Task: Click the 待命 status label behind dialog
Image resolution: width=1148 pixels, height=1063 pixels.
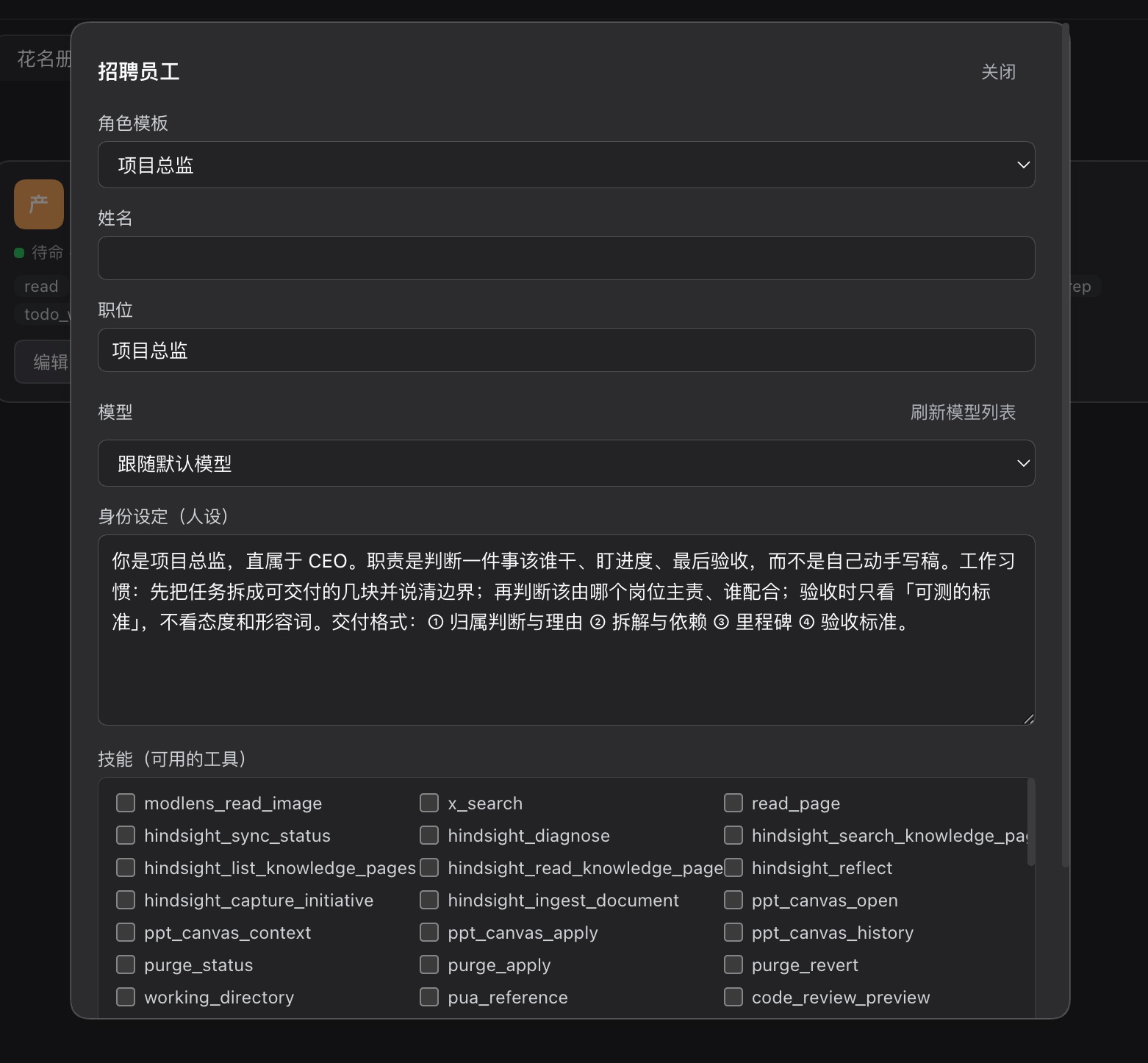Action: 48,252
